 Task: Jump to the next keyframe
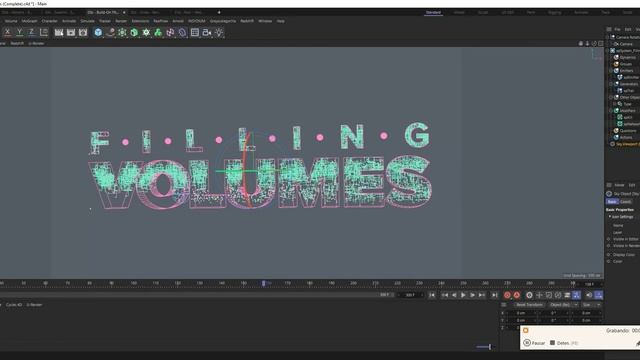pos(482,295)
